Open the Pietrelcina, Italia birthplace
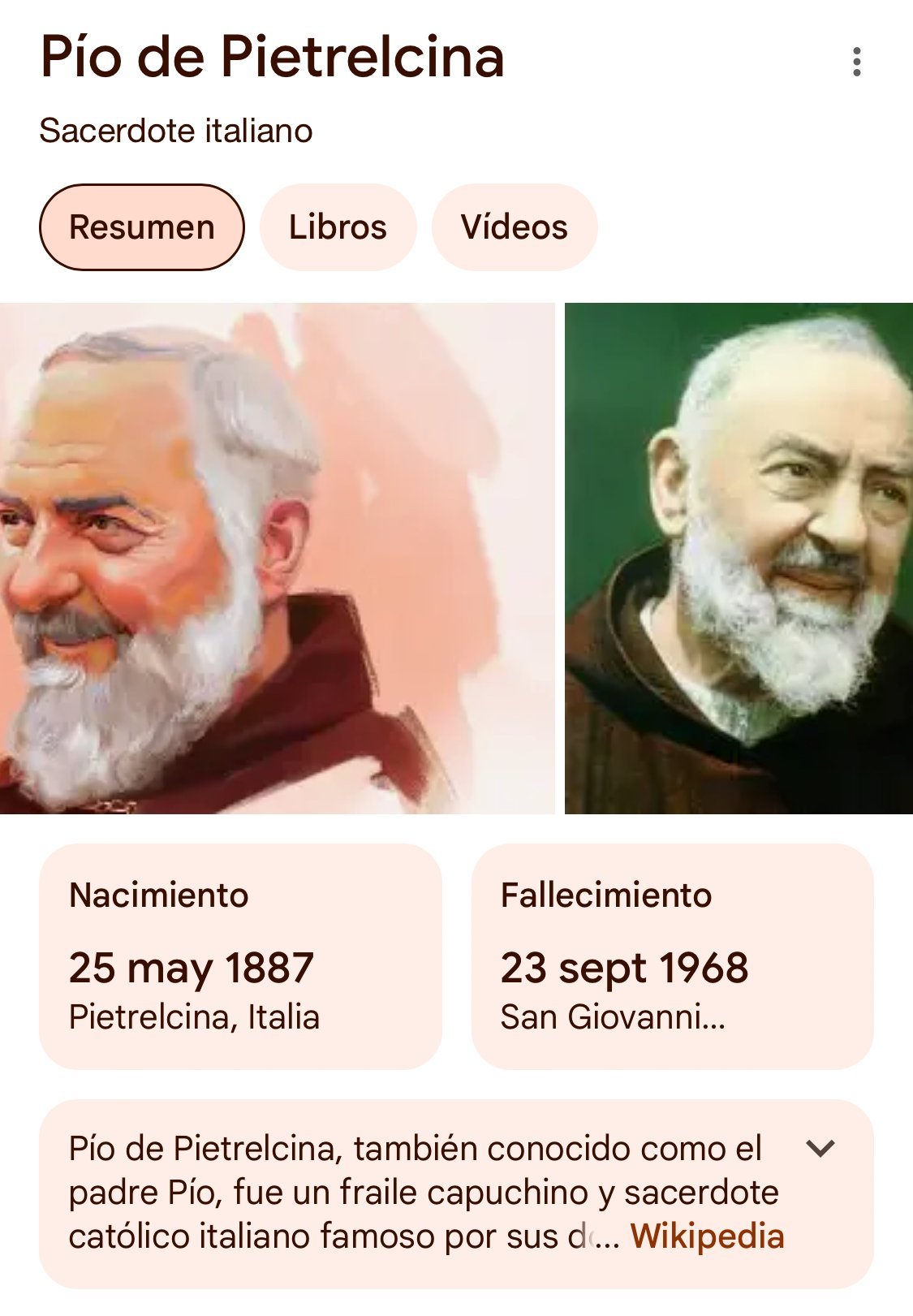The image size is (913, 1316). (194, 1017)
